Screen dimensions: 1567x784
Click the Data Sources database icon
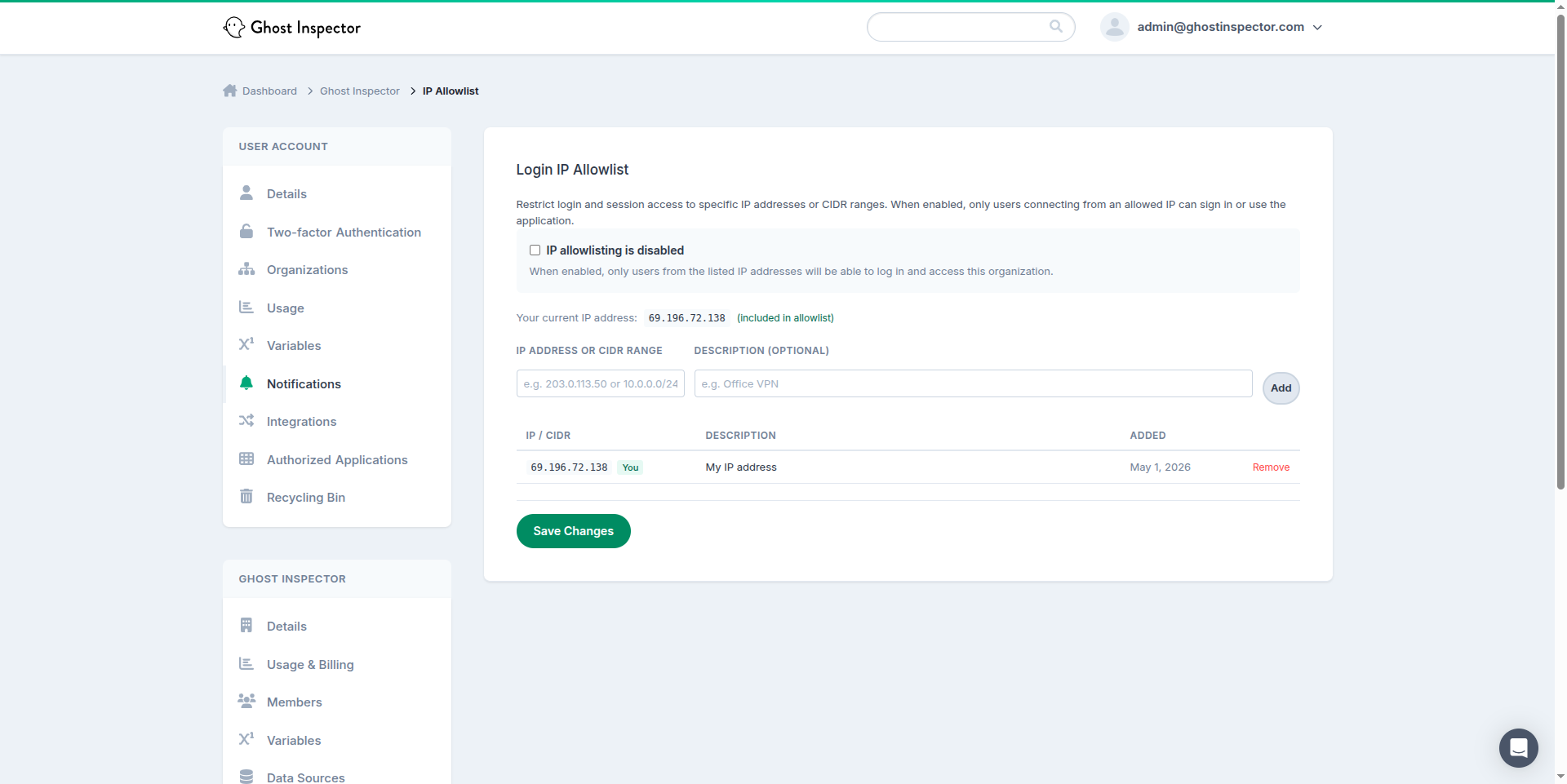tap(246, 777)
